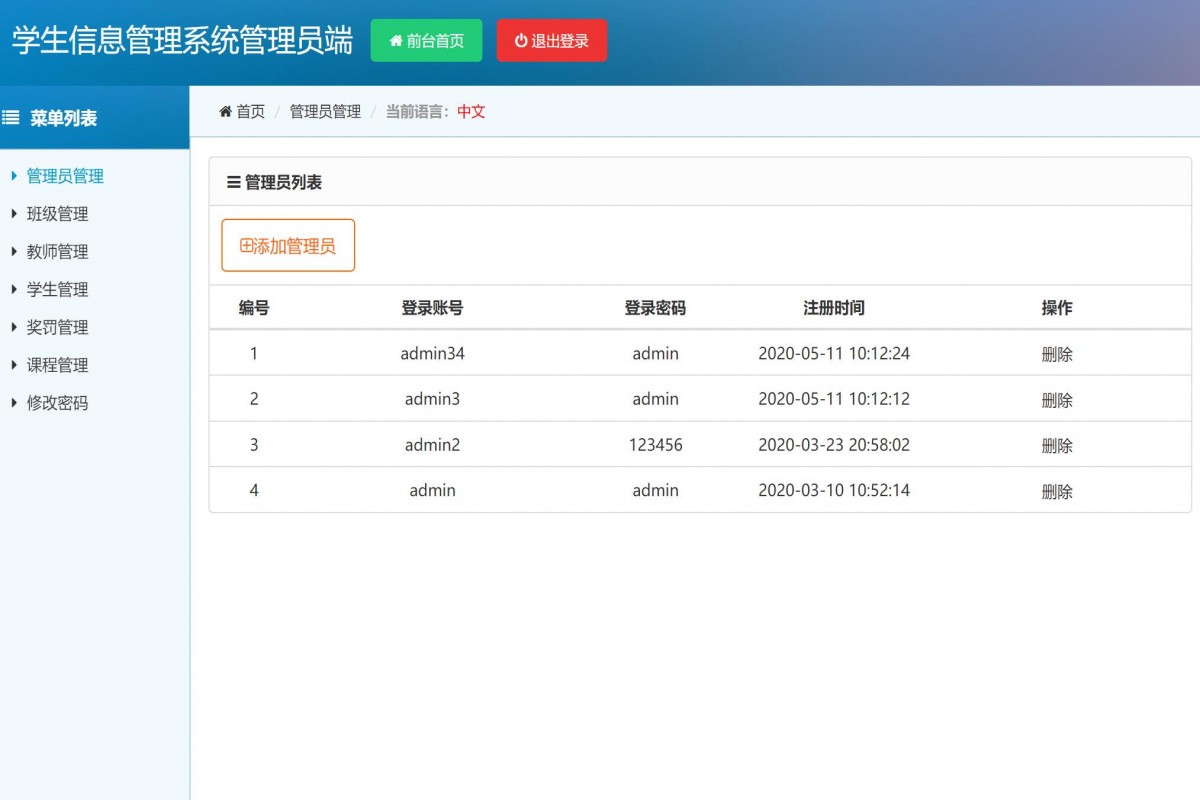Click the table row for account admin
The height and width of the screenshot is (800, 1200).
pyautogui.click(x=600, y=490)
